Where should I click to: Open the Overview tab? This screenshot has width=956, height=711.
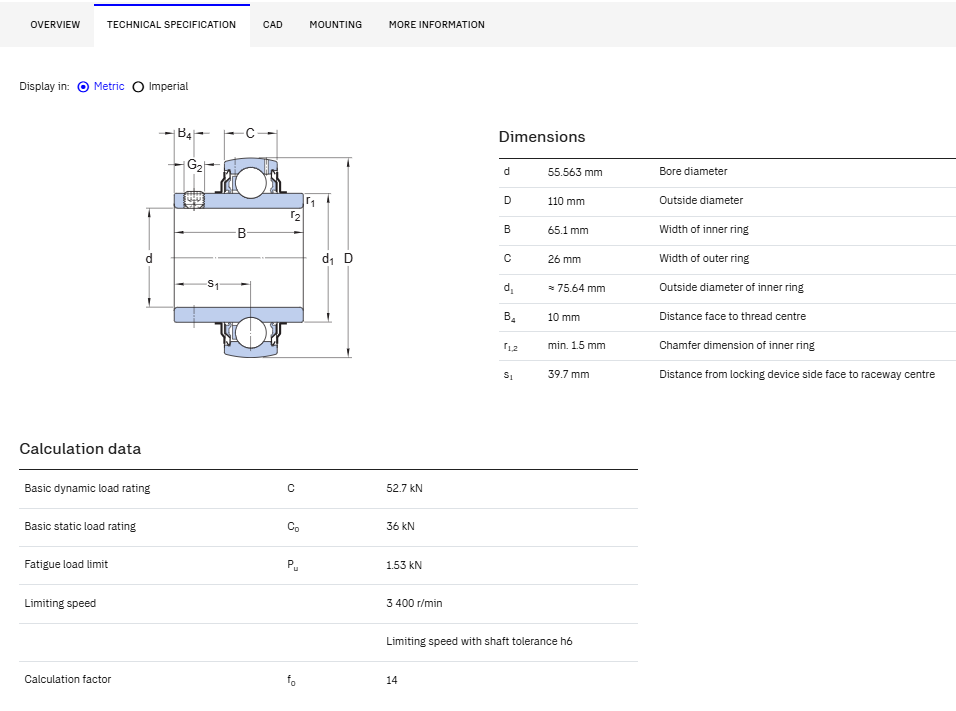click(55, 25)
